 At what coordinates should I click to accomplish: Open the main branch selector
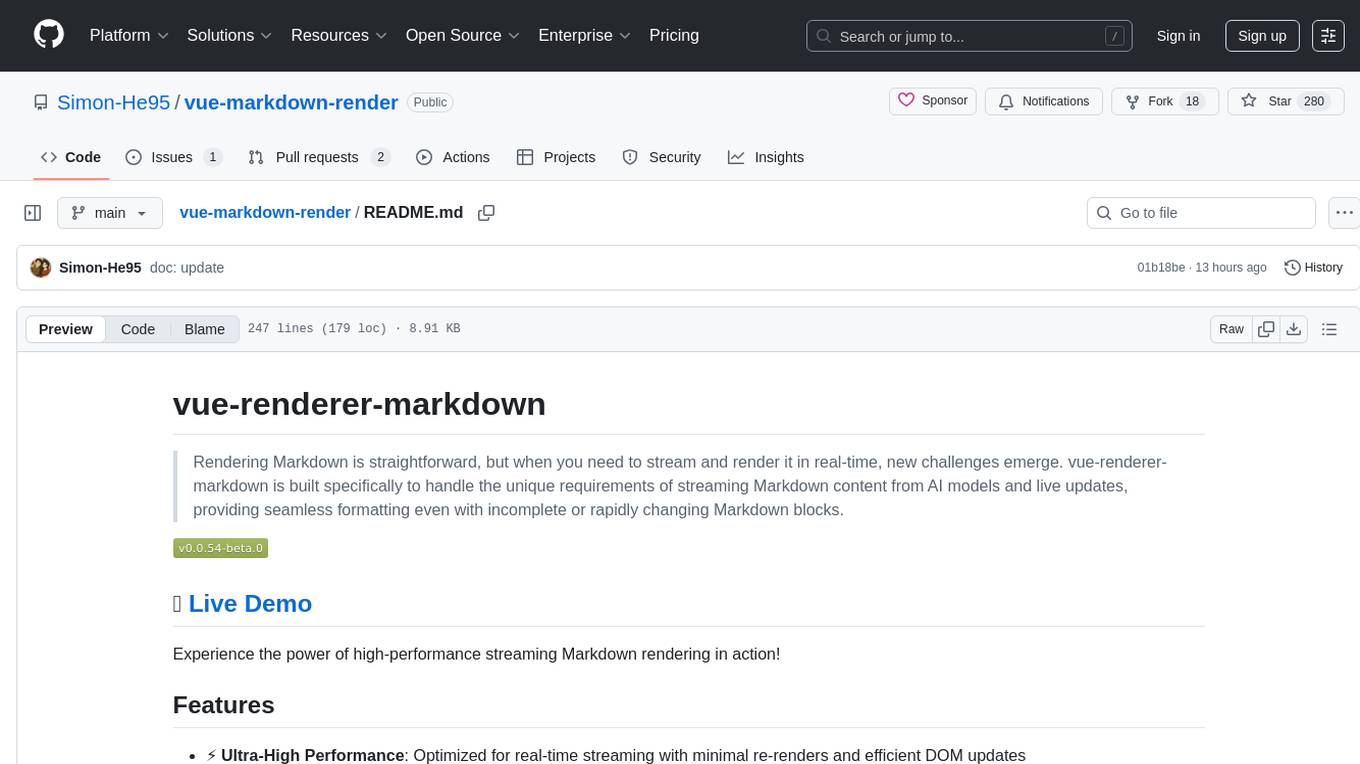(110, 213)
